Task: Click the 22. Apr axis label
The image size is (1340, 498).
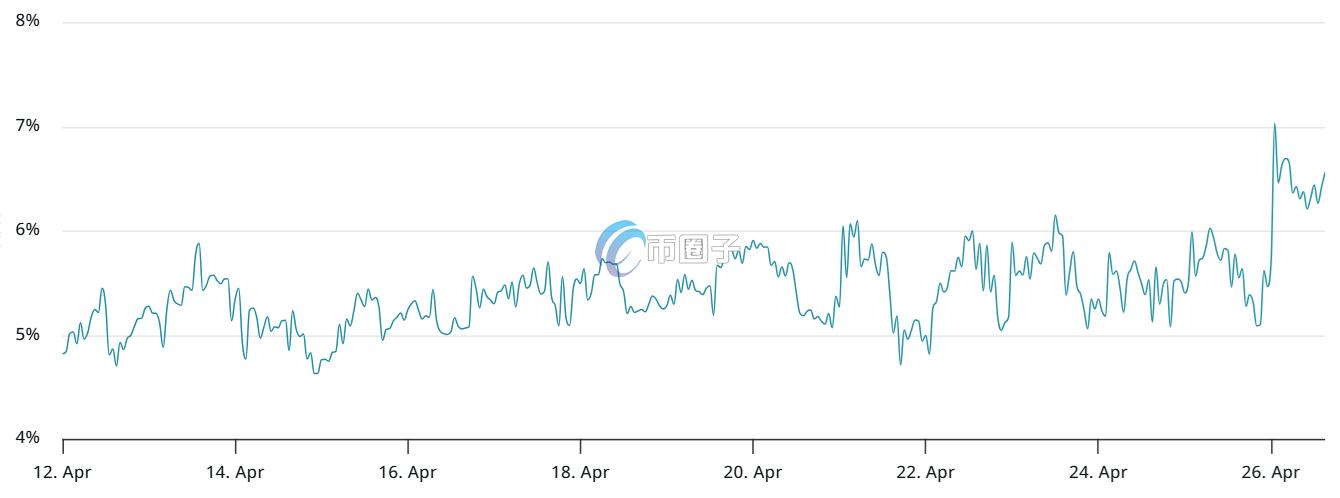Action: (926, 472)
